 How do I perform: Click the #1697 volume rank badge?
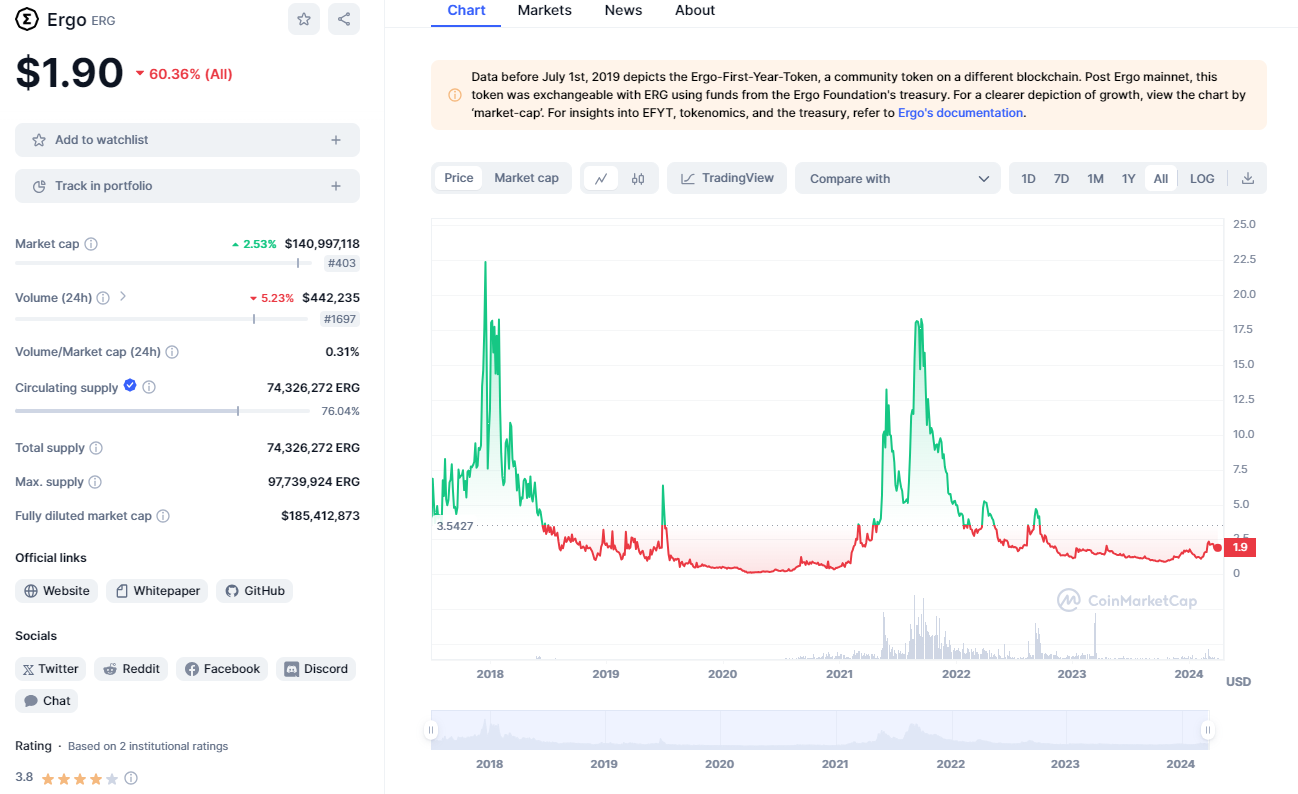pos(340,319)
